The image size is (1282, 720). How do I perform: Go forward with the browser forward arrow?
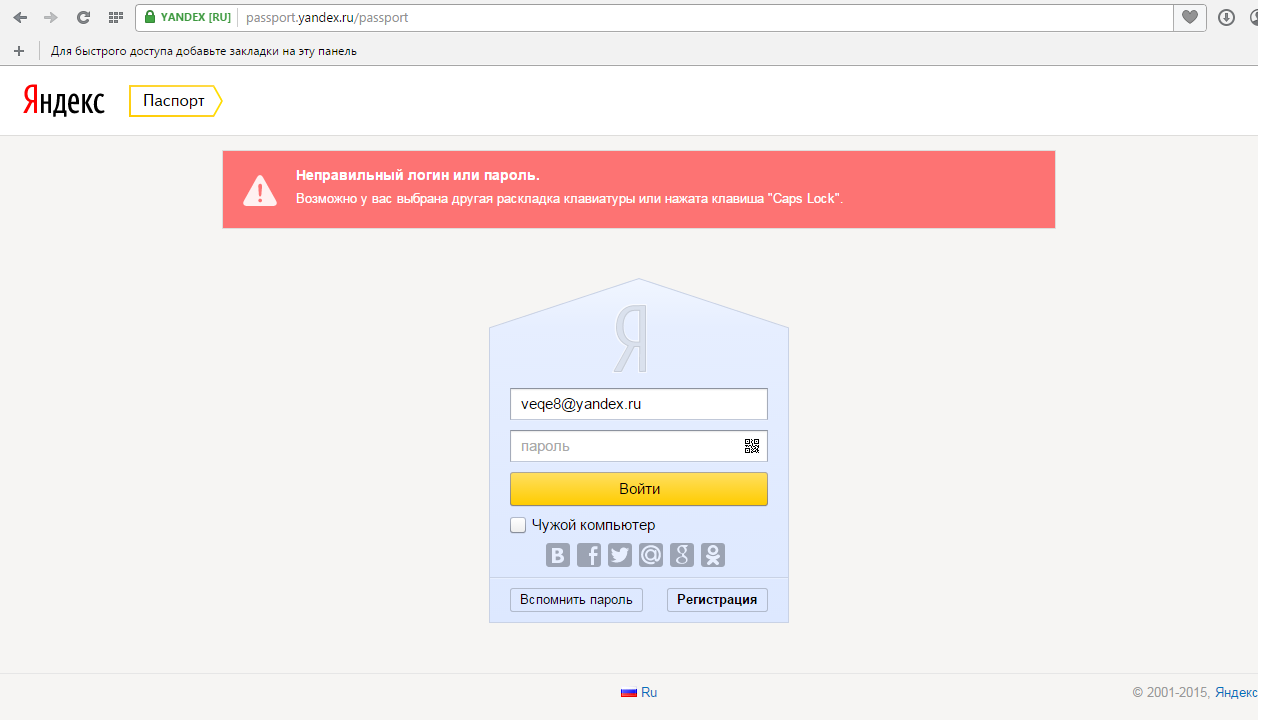pos(51,18)
